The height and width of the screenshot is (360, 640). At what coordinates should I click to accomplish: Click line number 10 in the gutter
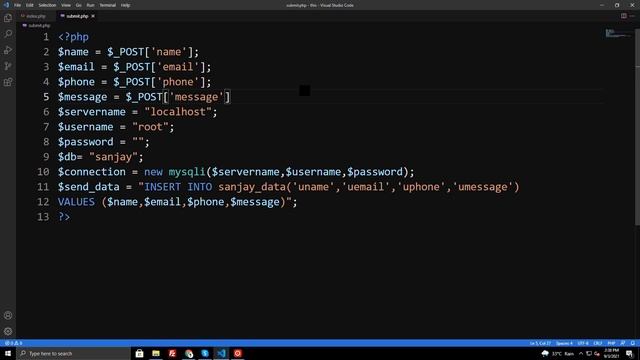(x=43, y=172)
